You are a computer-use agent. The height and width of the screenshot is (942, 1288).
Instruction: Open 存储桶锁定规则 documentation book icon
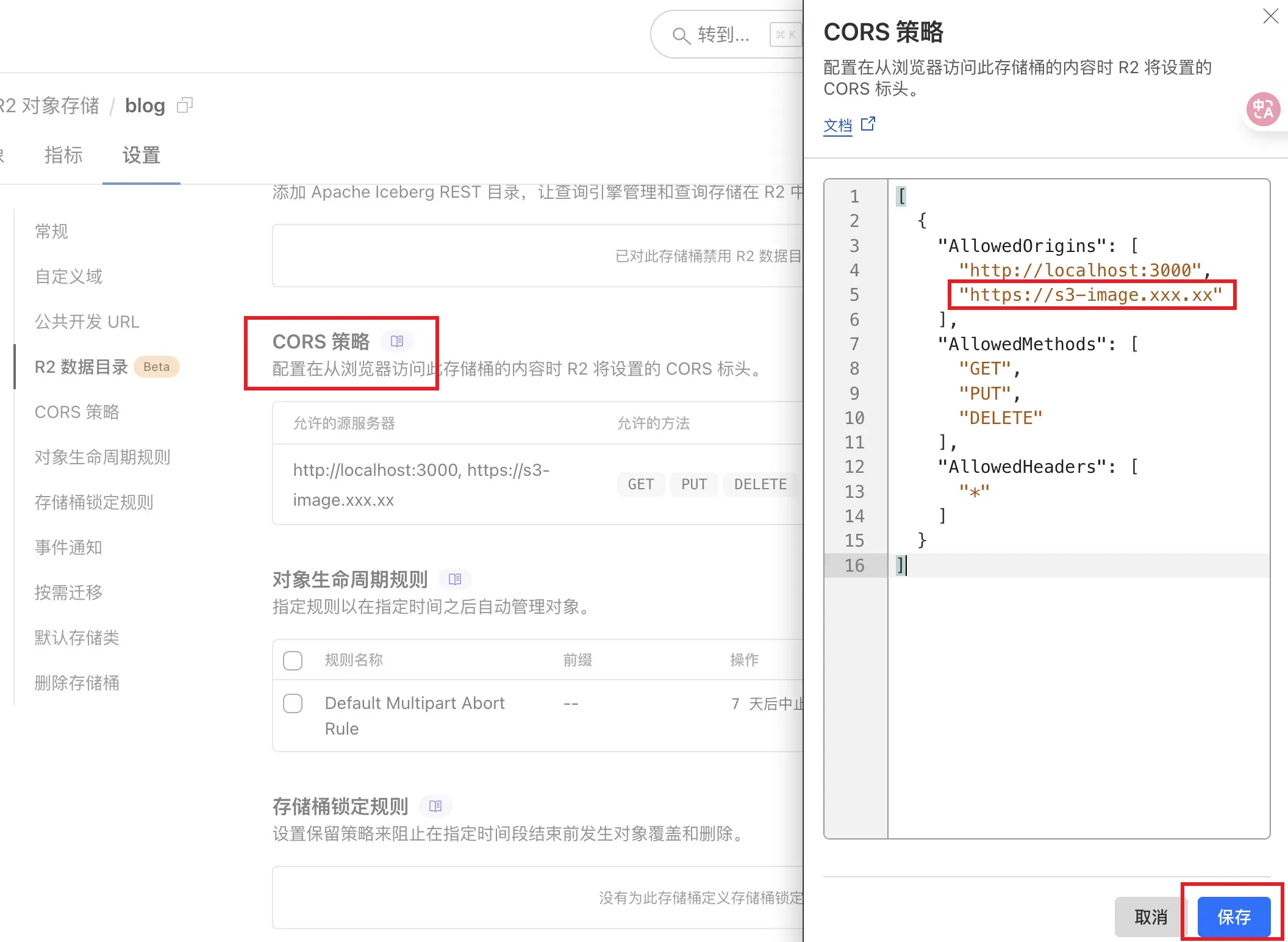pos(435,806)
